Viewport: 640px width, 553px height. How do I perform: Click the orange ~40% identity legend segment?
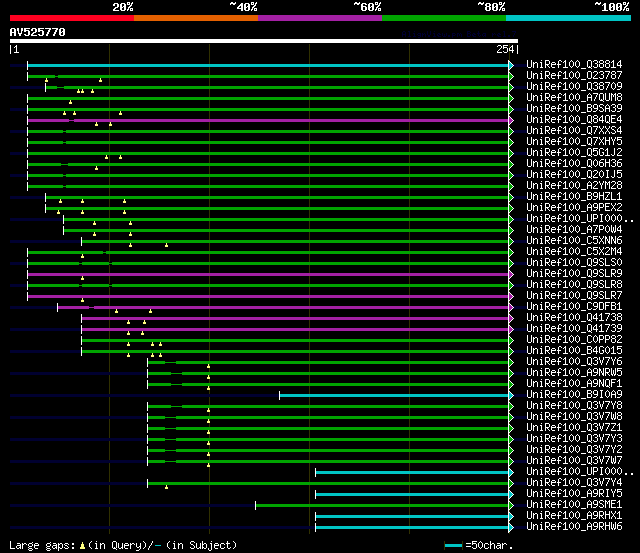click(195, 18)
